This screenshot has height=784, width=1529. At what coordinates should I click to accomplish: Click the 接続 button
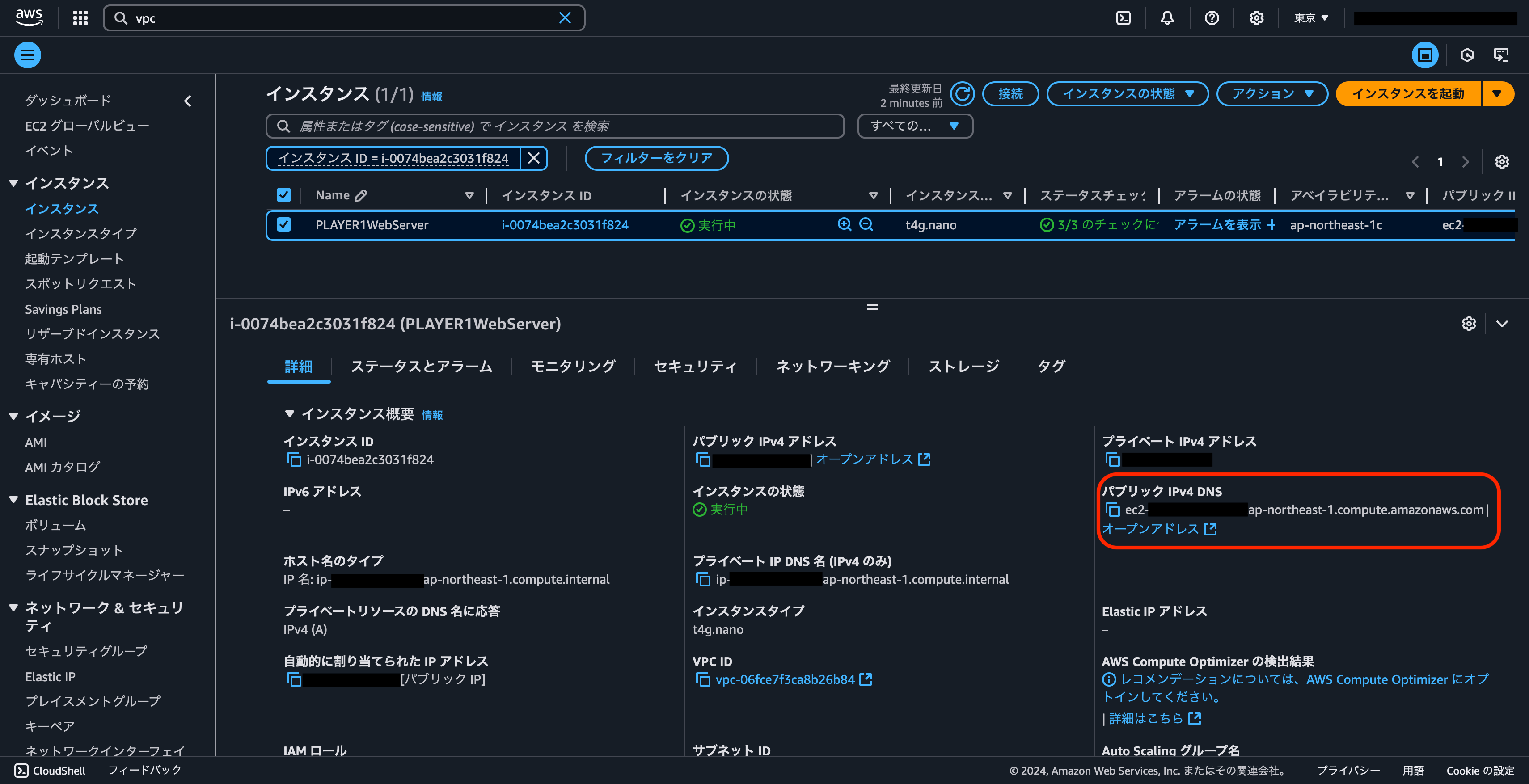1010,94
